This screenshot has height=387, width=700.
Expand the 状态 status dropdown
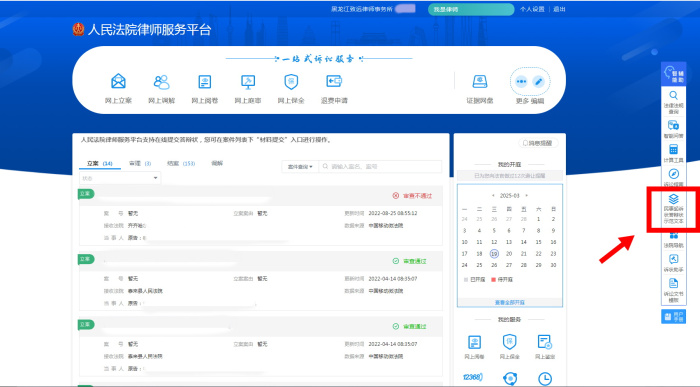tap(120, 178)
